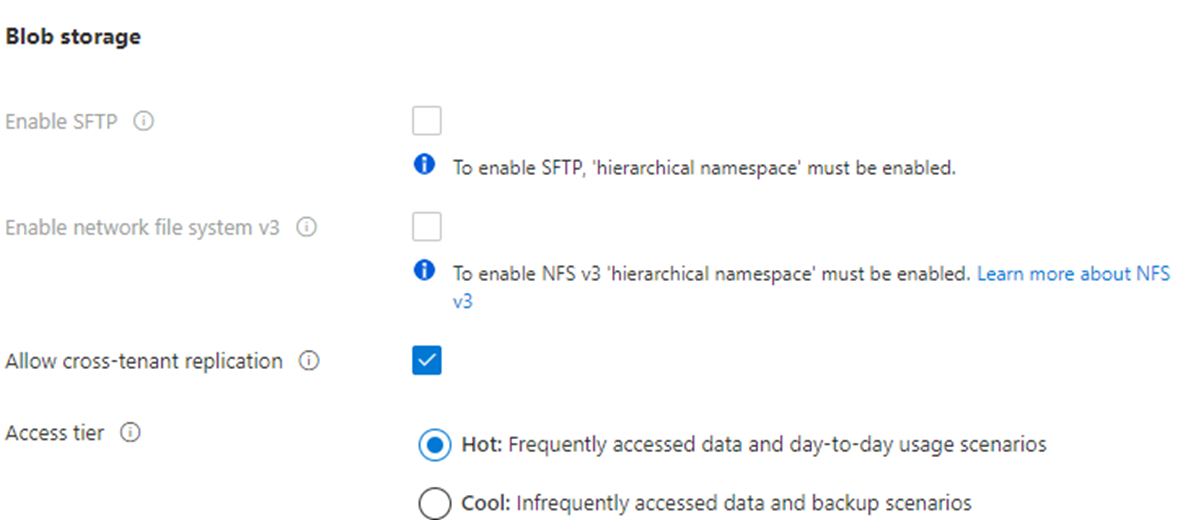This screenshot has width=1183, height=520.
Task: Click the Cool tier description about backup scenarios
Action: click(x=740, y=503)
